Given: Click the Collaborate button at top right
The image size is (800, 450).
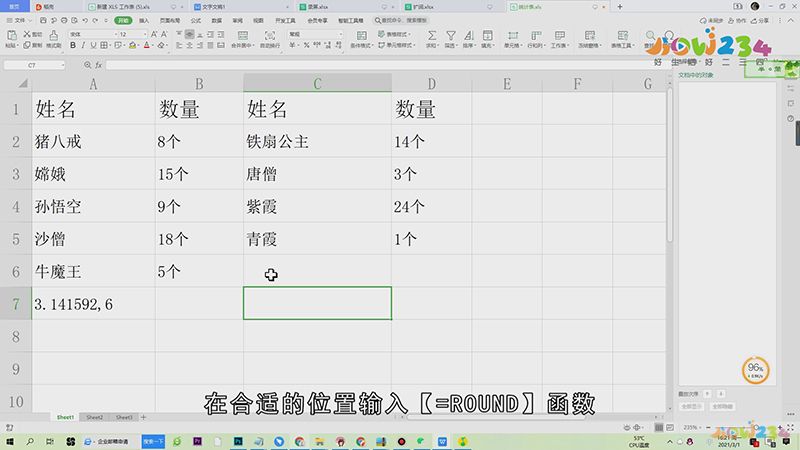Looking at the screenshot, I should [737, 20].
